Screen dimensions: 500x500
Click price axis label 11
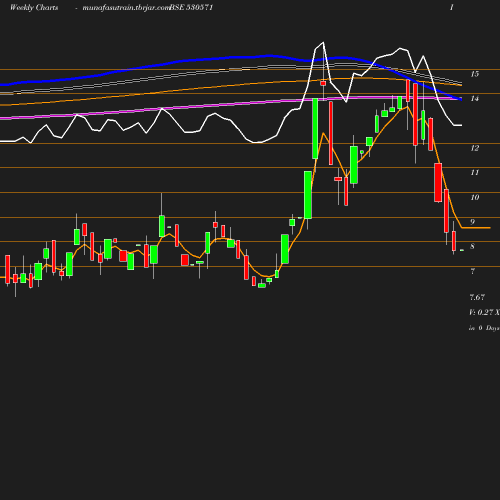tap(475, 173)
